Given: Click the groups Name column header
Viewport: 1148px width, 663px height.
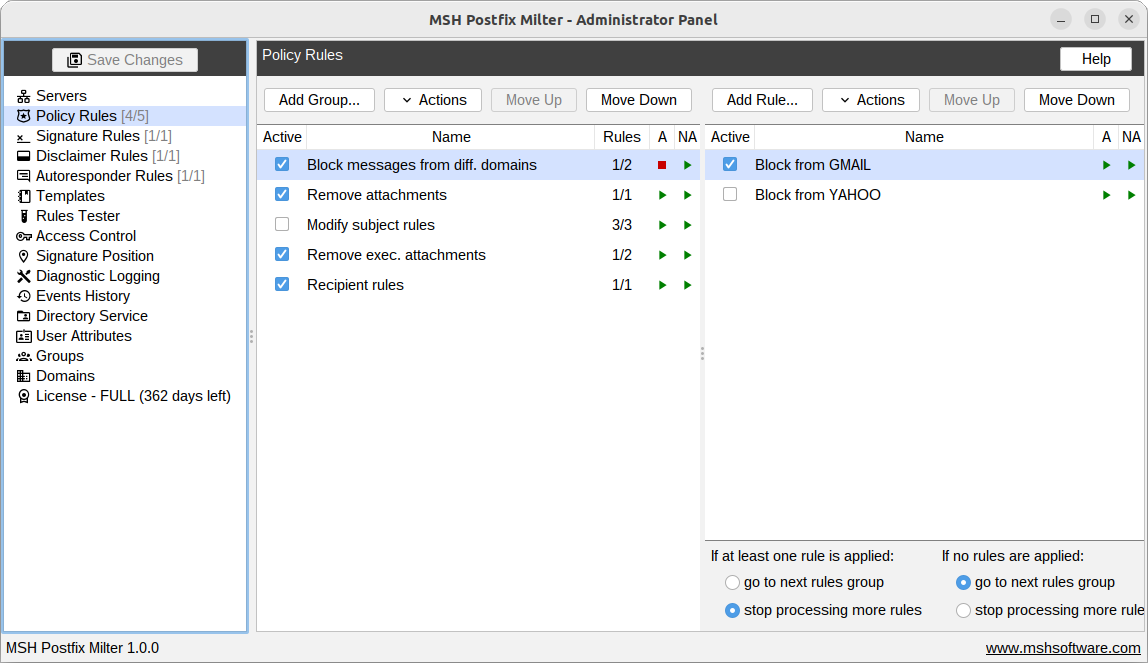Looking at the screenshot, I should (451, 137).
